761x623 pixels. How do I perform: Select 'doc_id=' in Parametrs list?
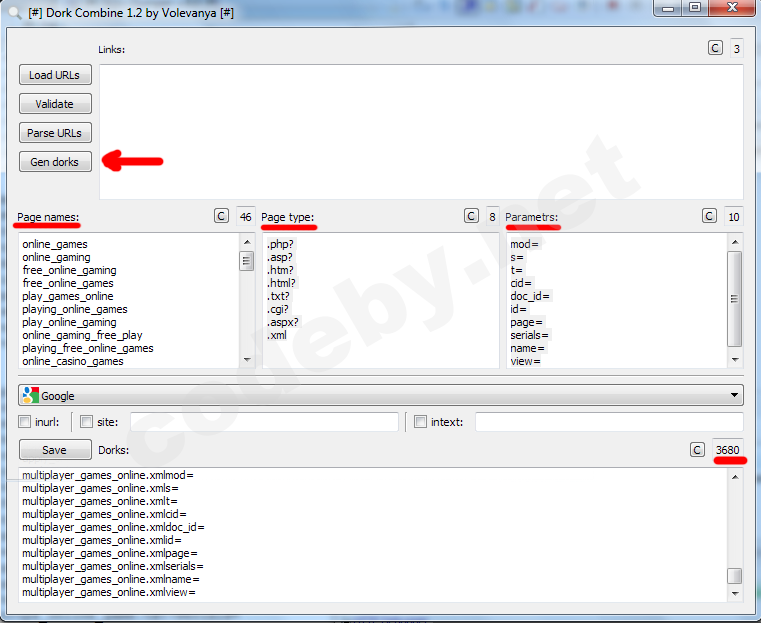(x=529, y=296)
